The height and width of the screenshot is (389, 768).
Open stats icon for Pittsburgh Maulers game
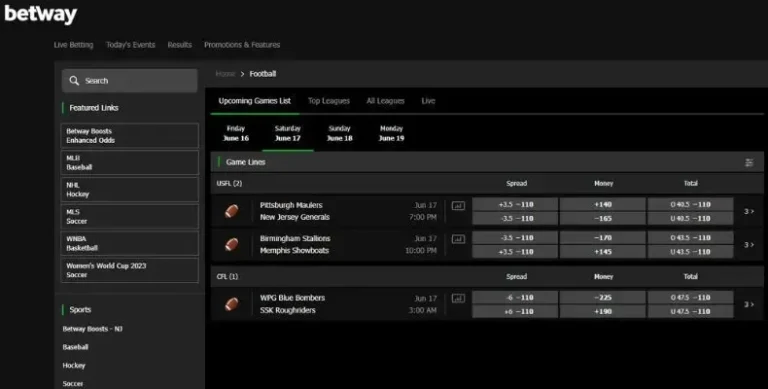tap(458, 206)
